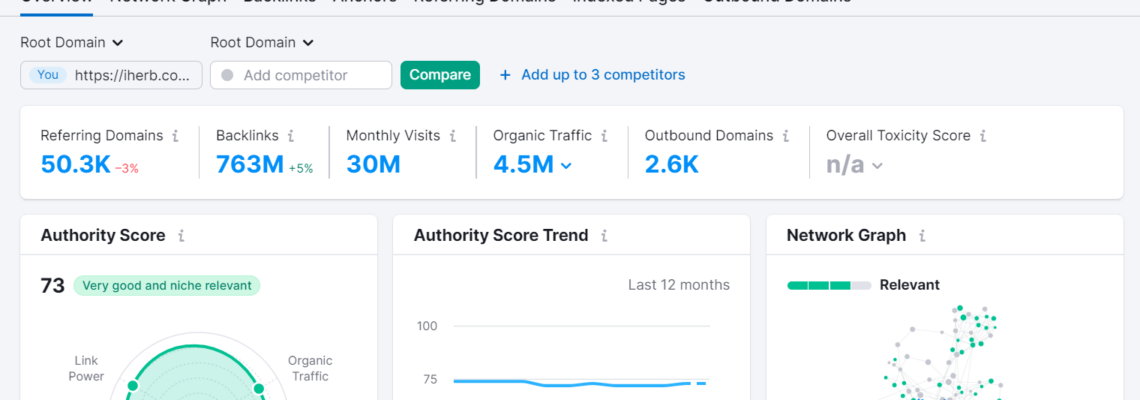1140x400 pixels.
Task: Open the 763M Backlinks value
Action: [x=249, y=164]
